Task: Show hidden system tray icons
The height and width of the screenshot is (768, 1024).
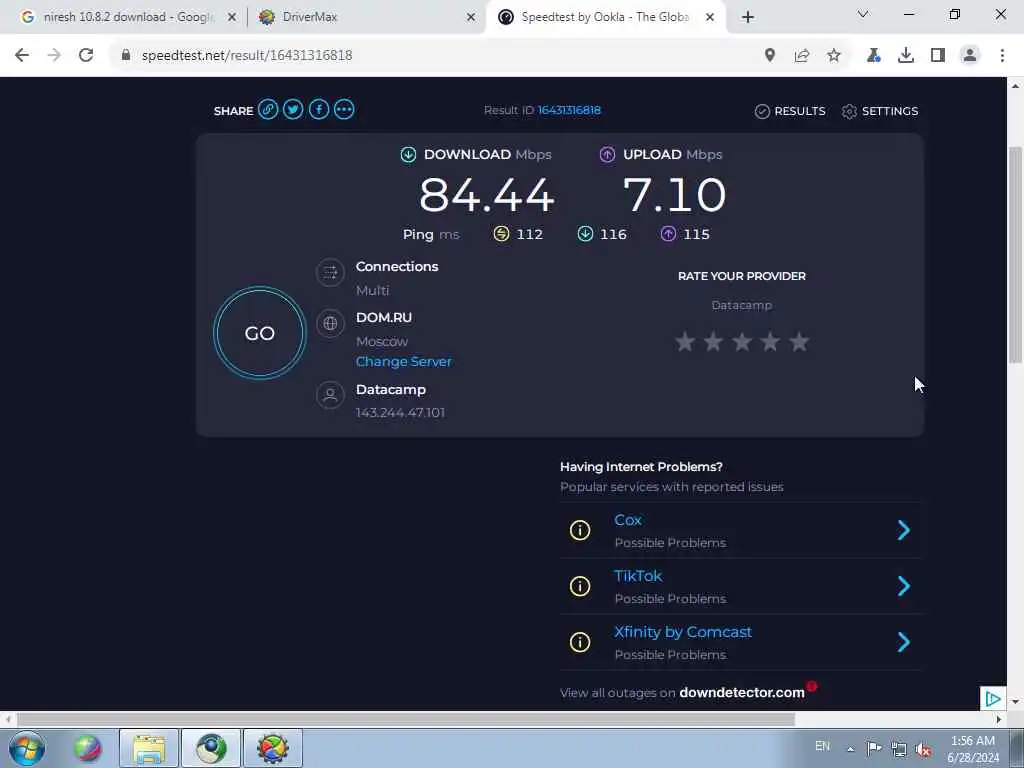Action: [x=850, y=749]
